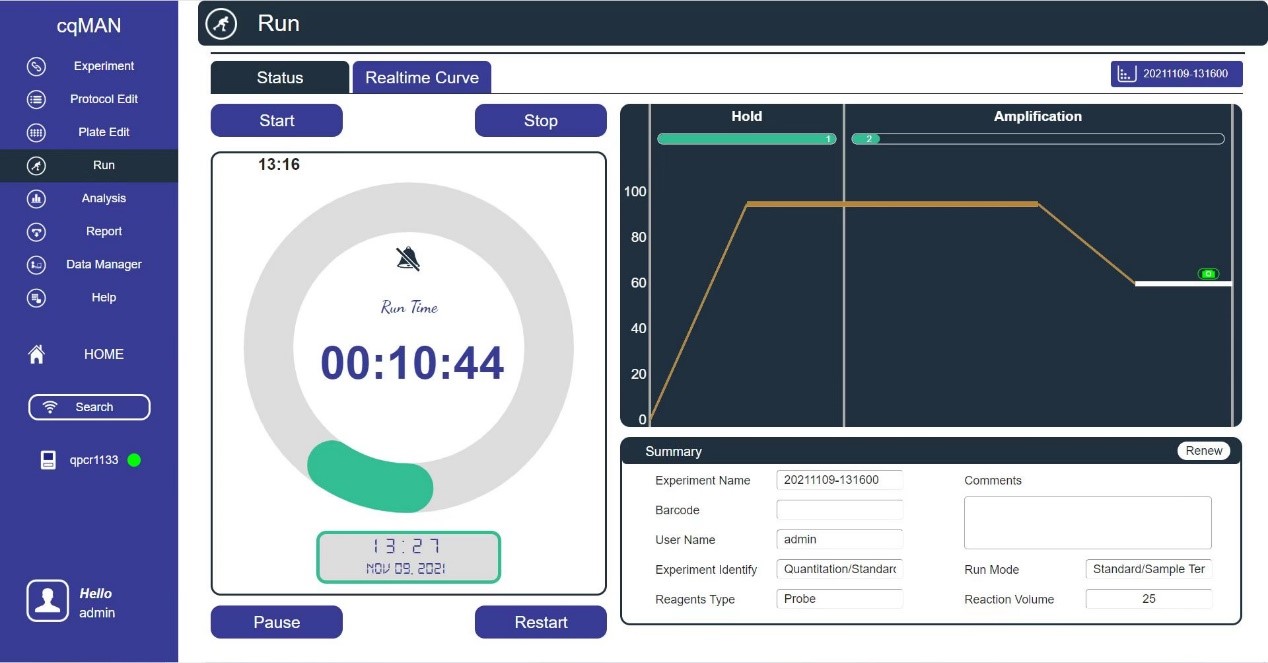Click the 13:16 time label

(x=279, y=164)
